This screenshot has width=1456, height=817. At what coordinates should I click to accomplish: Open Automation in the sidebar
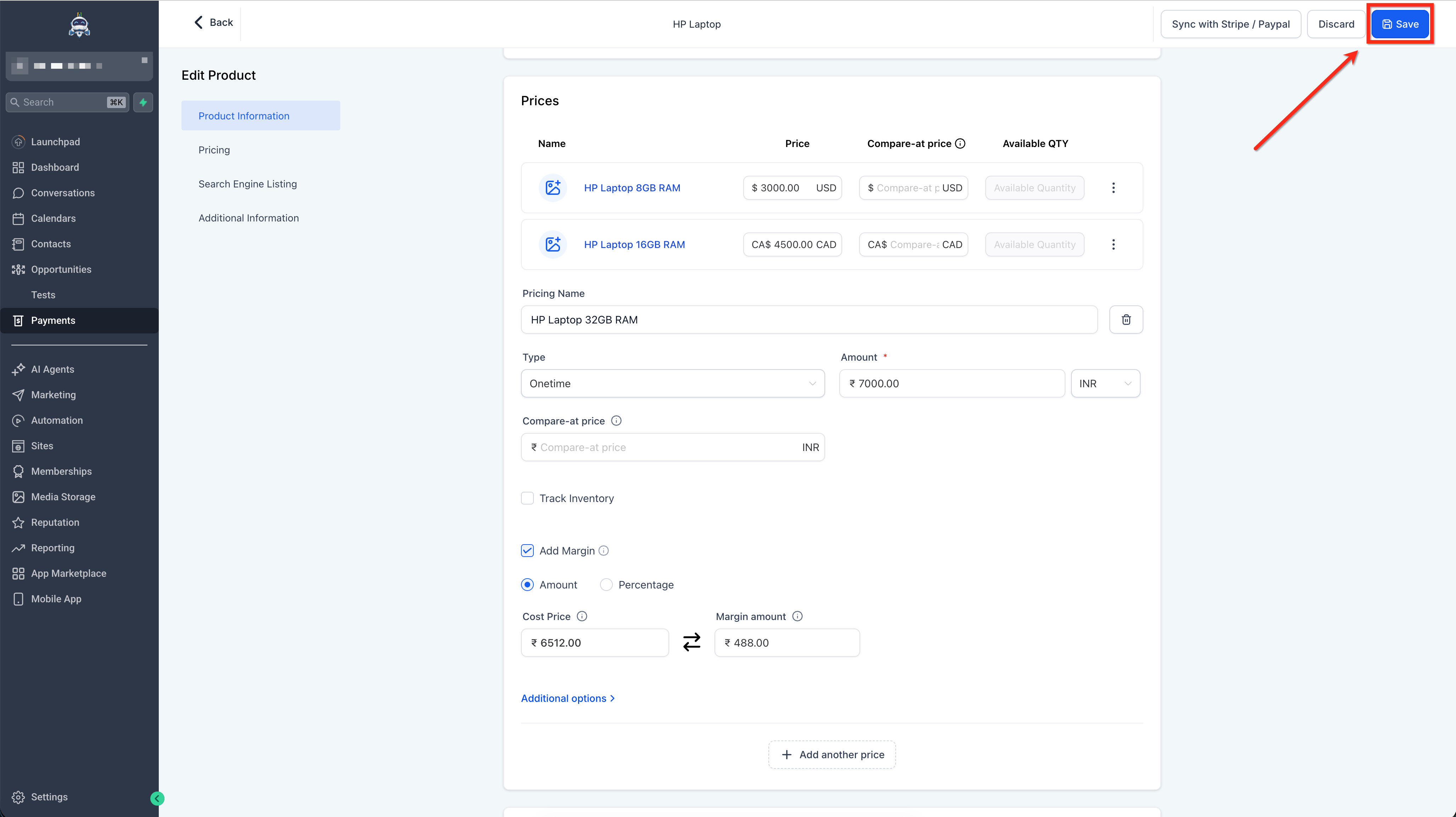pos(56,420)
